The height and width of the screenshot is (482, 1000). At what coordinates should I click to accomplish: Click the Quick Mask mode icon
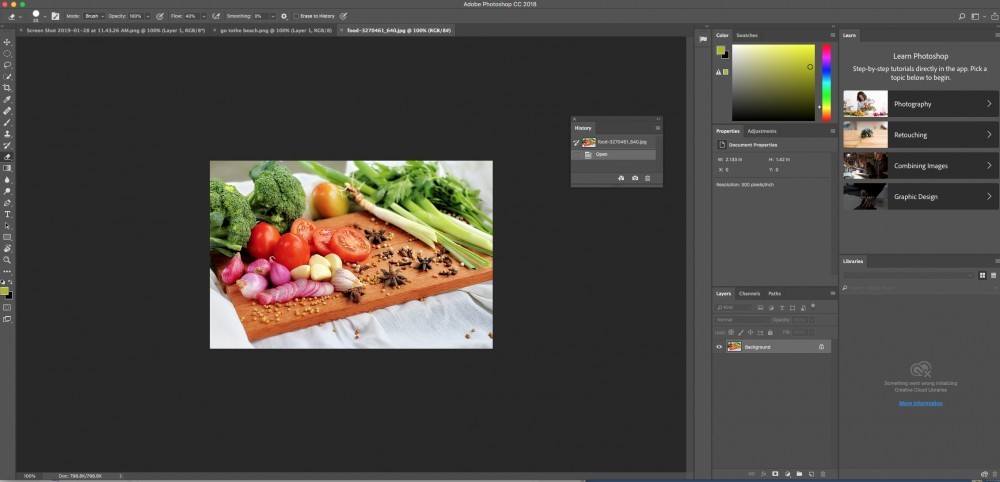click(8, 307)
